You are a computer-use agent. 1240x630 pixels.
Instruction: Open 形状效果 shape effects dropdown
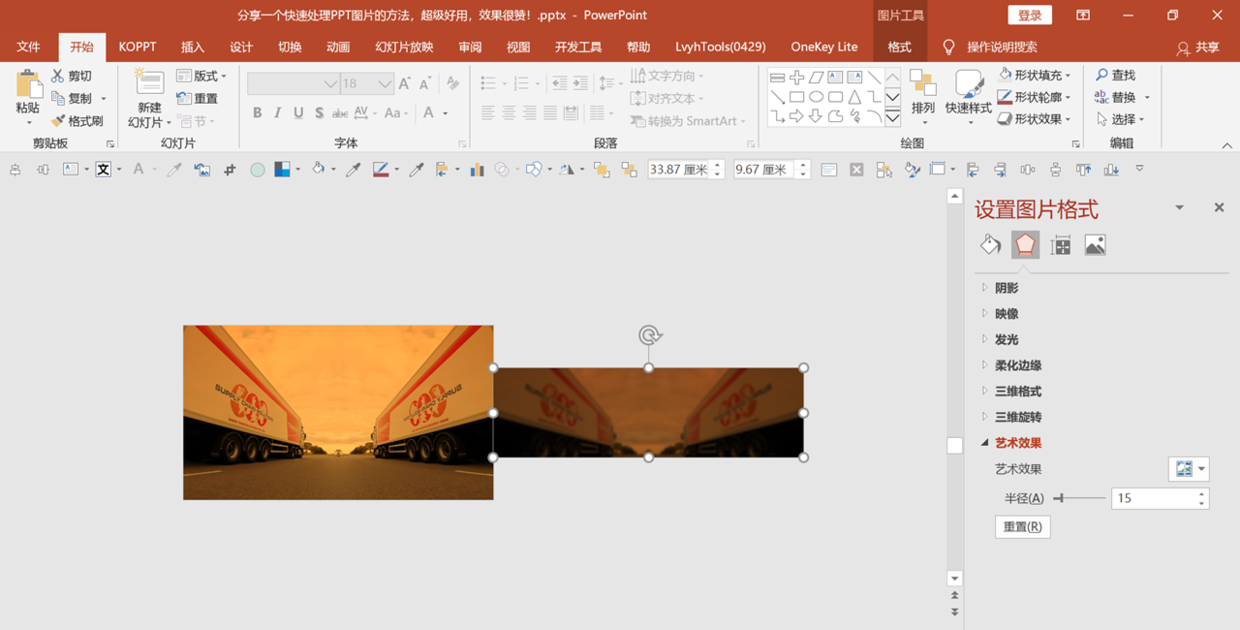(1037, 119)
